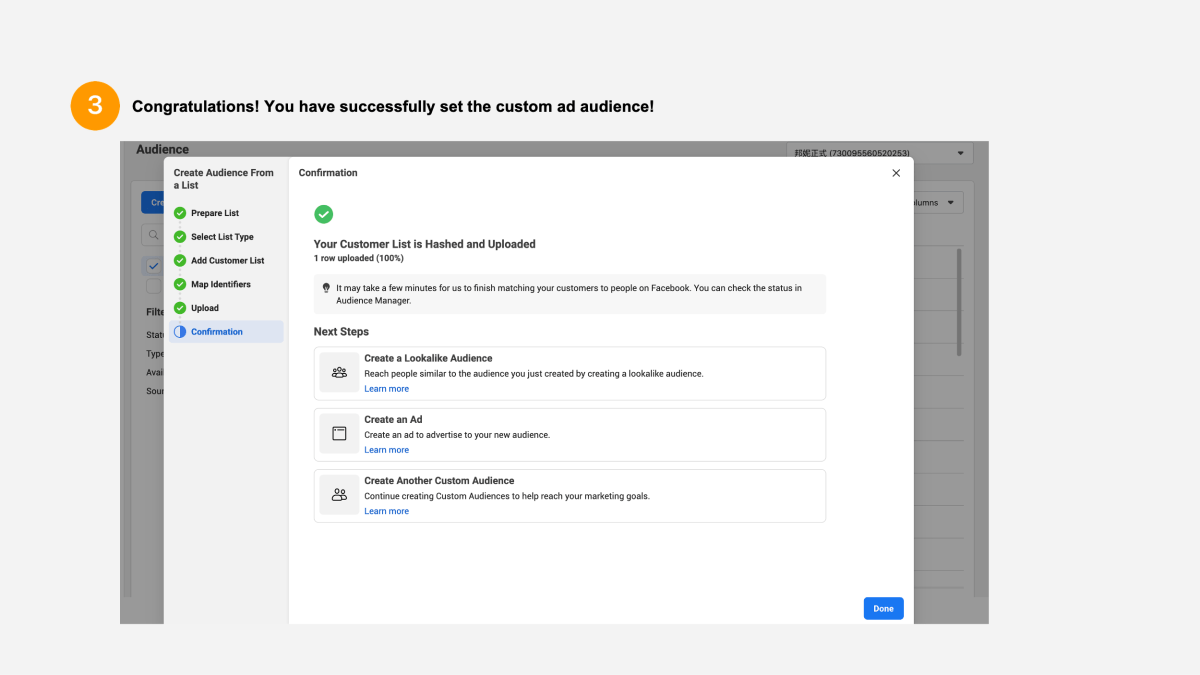Open the Columns dropdown
1200x675 pixels.
coord(937,202)
